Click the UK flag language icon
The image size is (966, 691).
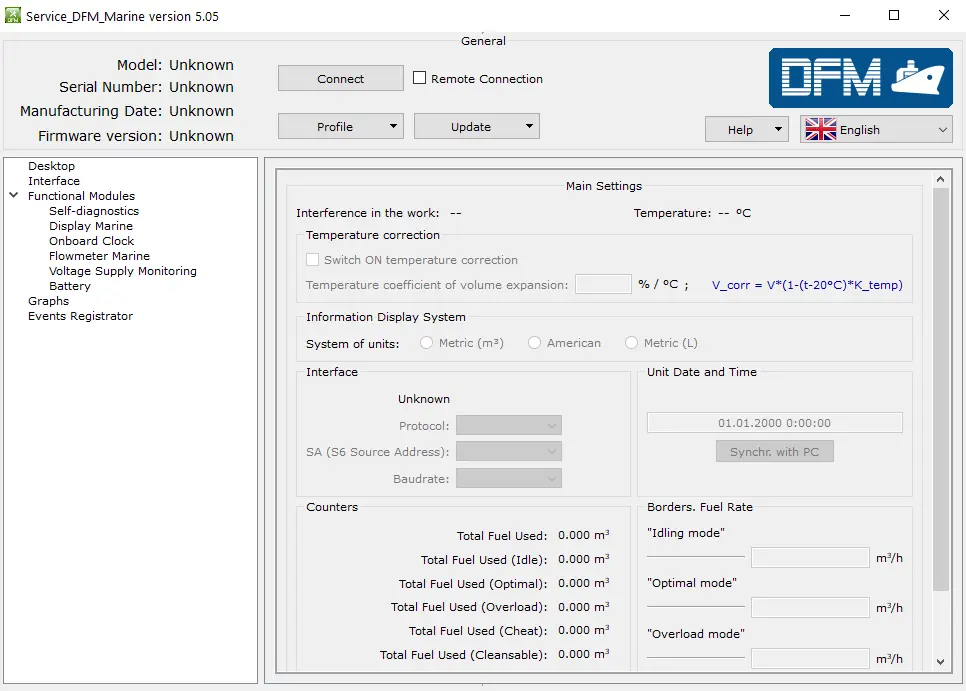click(x=820, y=129)
